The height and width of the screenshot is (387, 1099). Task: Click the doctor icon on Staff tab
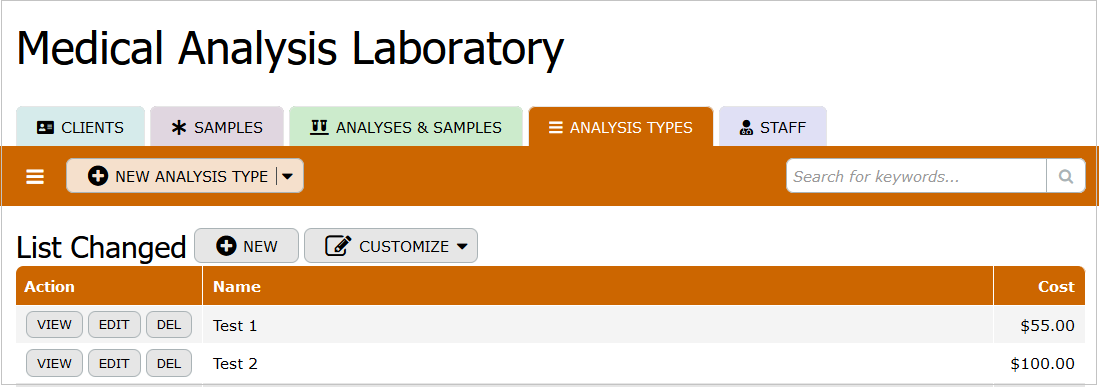[x=746, y=128]
